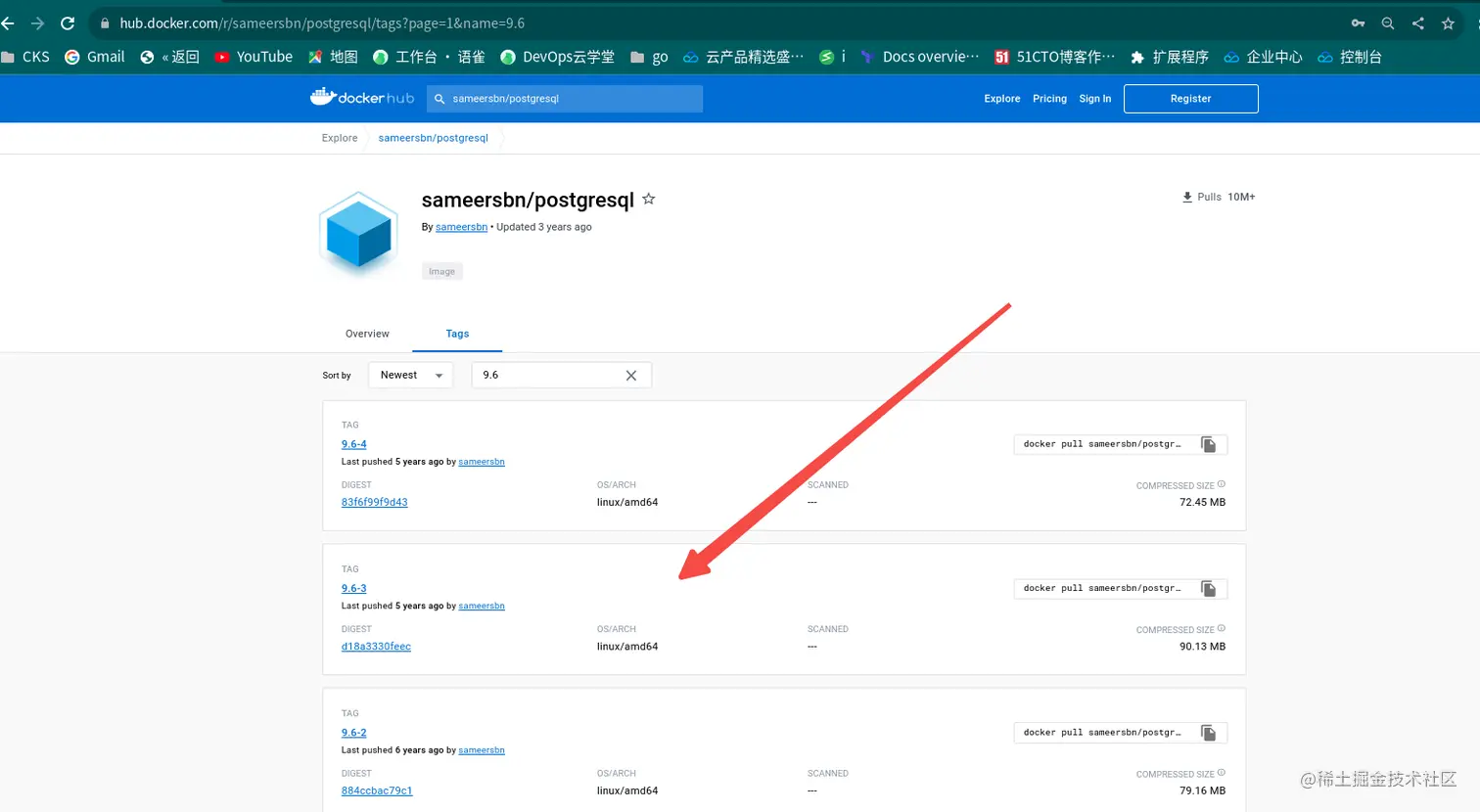The height and width of the screenshot is (812, 1480).
Task: Open tag 9.6-4 link
Action: click(353, 444)
